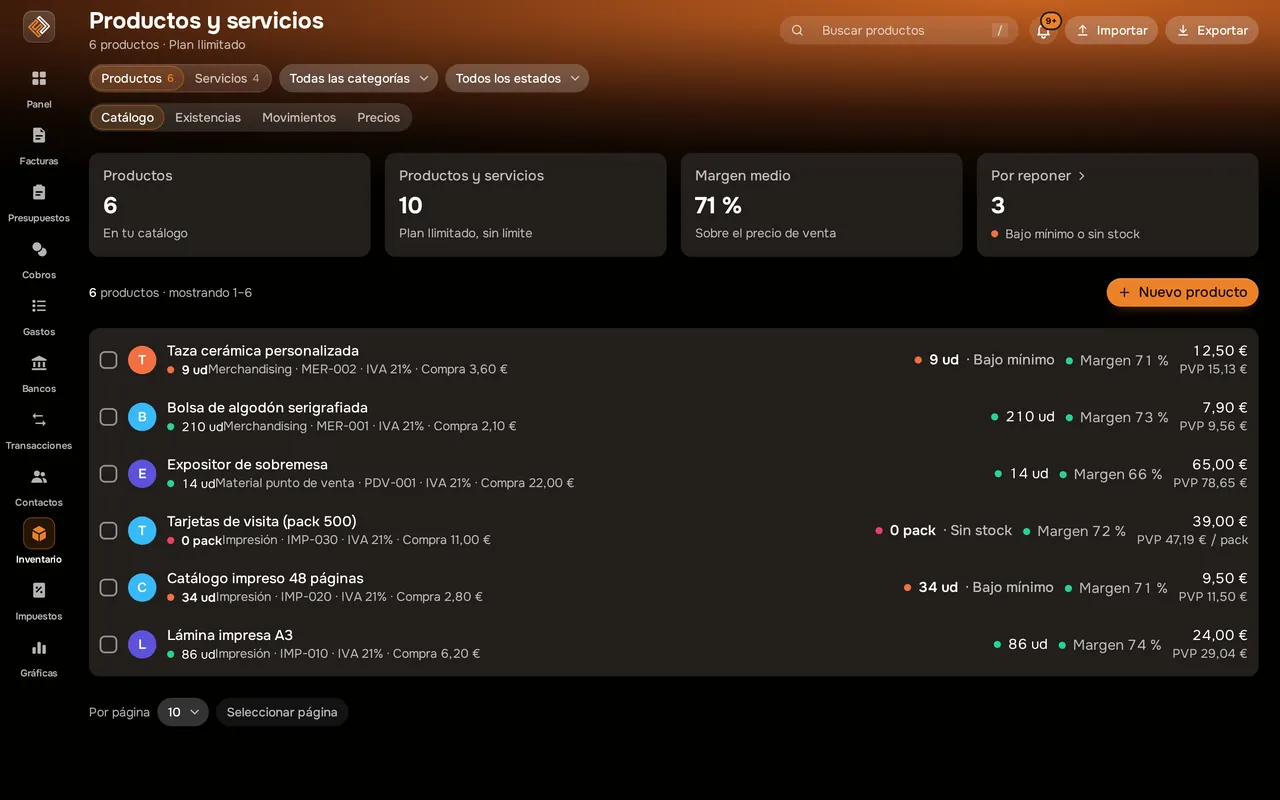Click the Nuevo producto button

(1182, 292)
